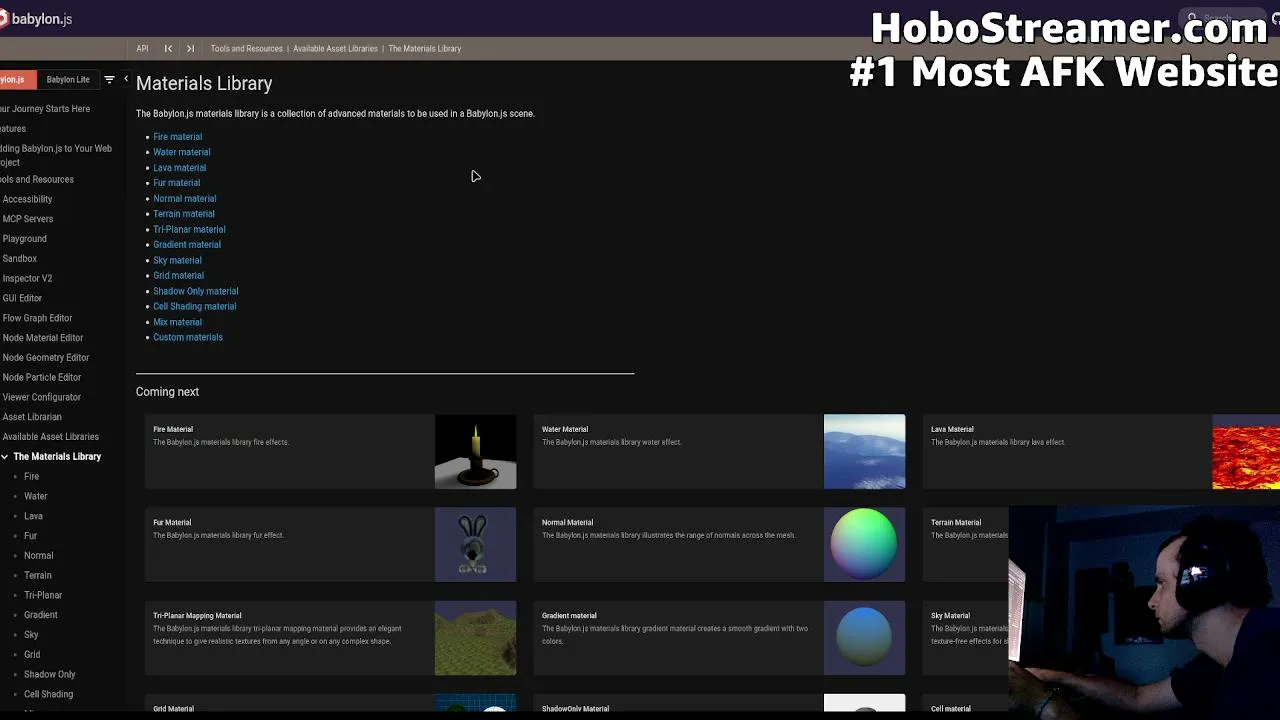
Task: Open Playground in the sidebar
Action: coord(25,240)
